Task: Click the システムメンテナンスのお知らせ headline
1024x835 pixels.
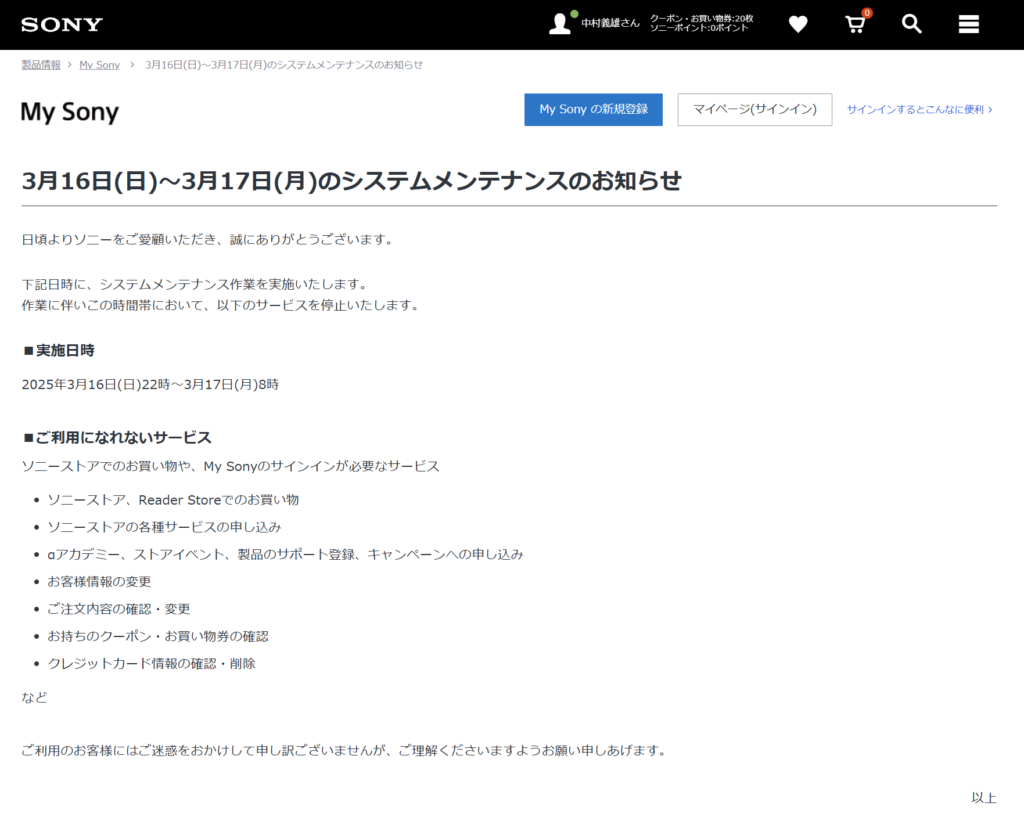Action: click(x=351, y=181)
